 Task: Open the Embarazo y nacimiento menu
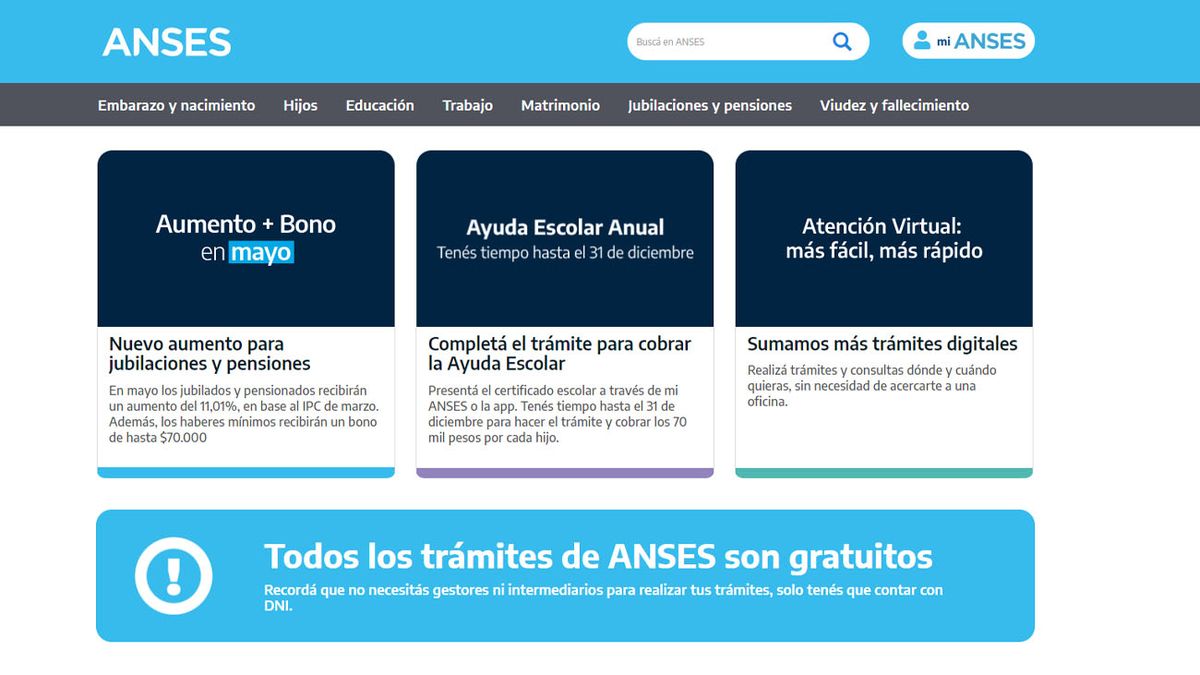[x=176, y=105]
